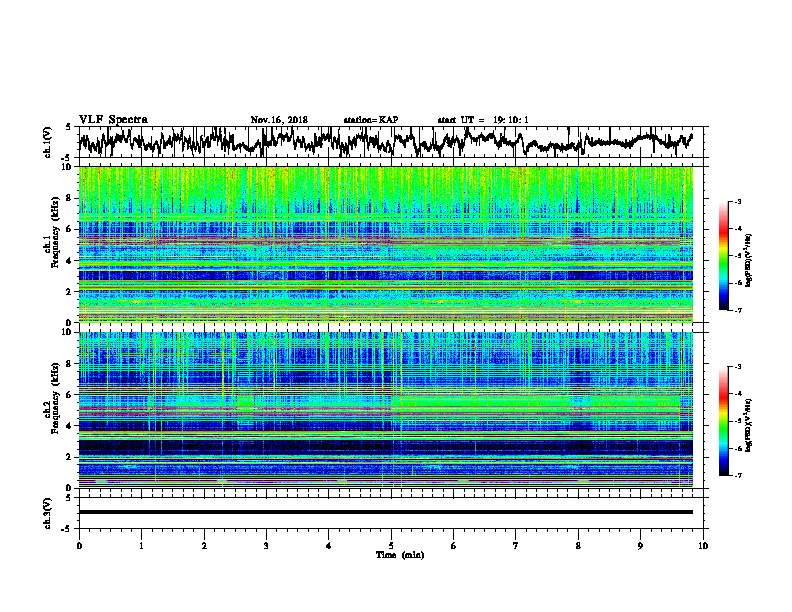Viewport: 792px width, 612px height.
Task: Click the flat black ch.3 voltage trace
Action: tap(385, 512)
